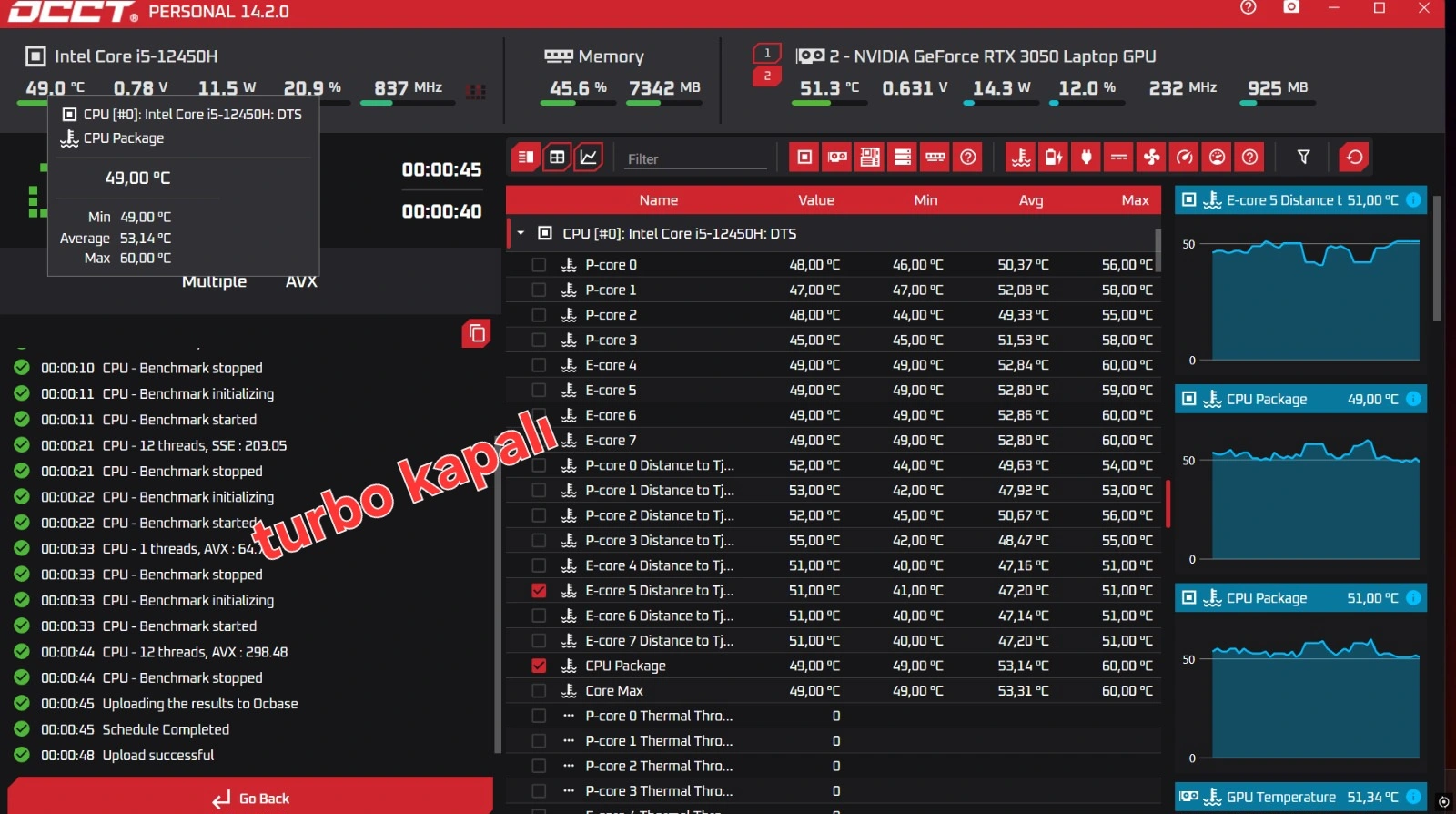Image resolution: width=1456 pixels, height=814 pixels.
Task: Take a screenshot with camera icon
Action: click(x=1291, y=7)
